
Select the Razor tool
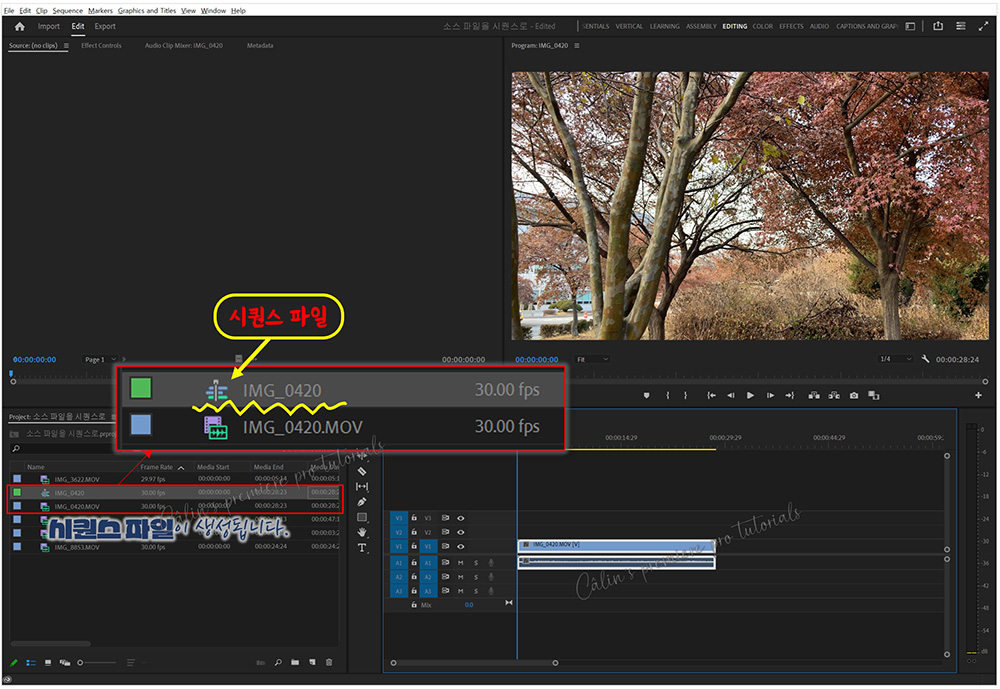point(362,471)
